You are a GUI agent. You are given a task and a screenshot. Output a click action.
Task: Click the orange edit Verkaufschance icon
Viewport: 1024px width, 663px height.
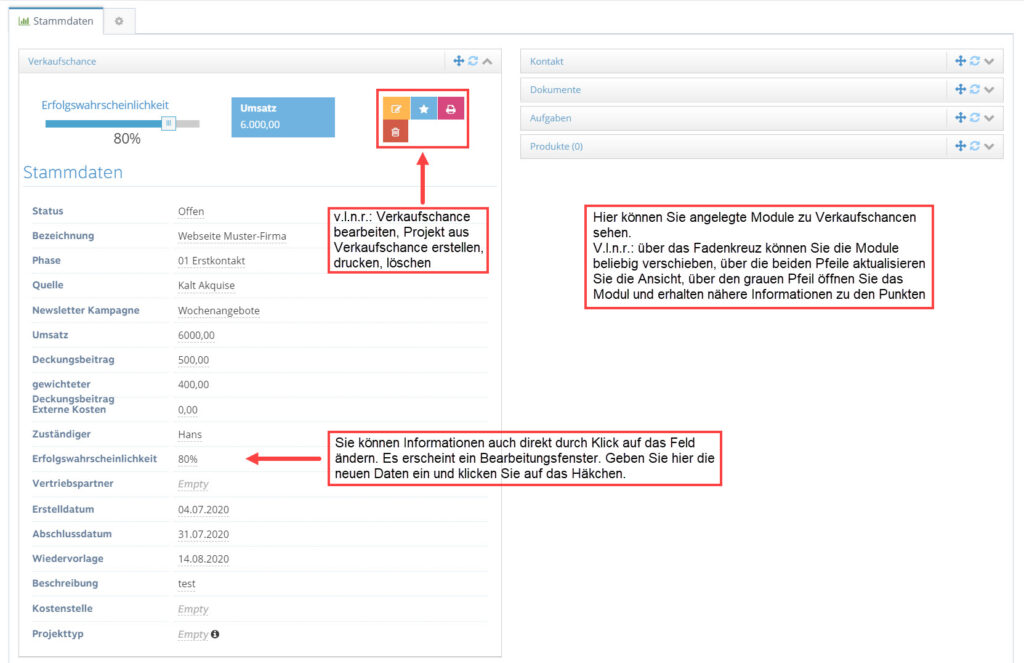click(396, 108)
